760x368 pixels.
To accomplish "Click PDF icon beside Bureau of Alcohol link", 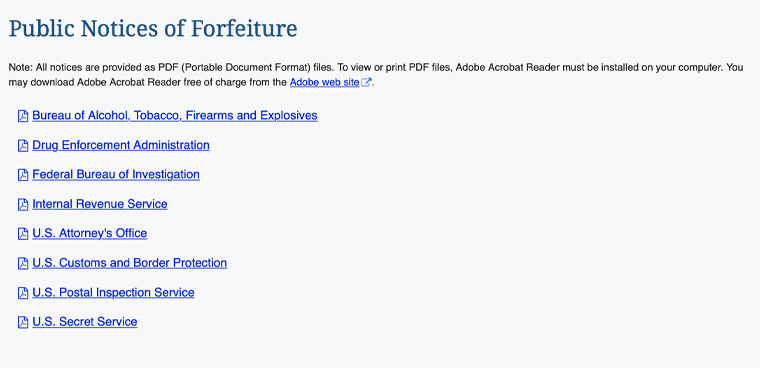I will 23,116.
